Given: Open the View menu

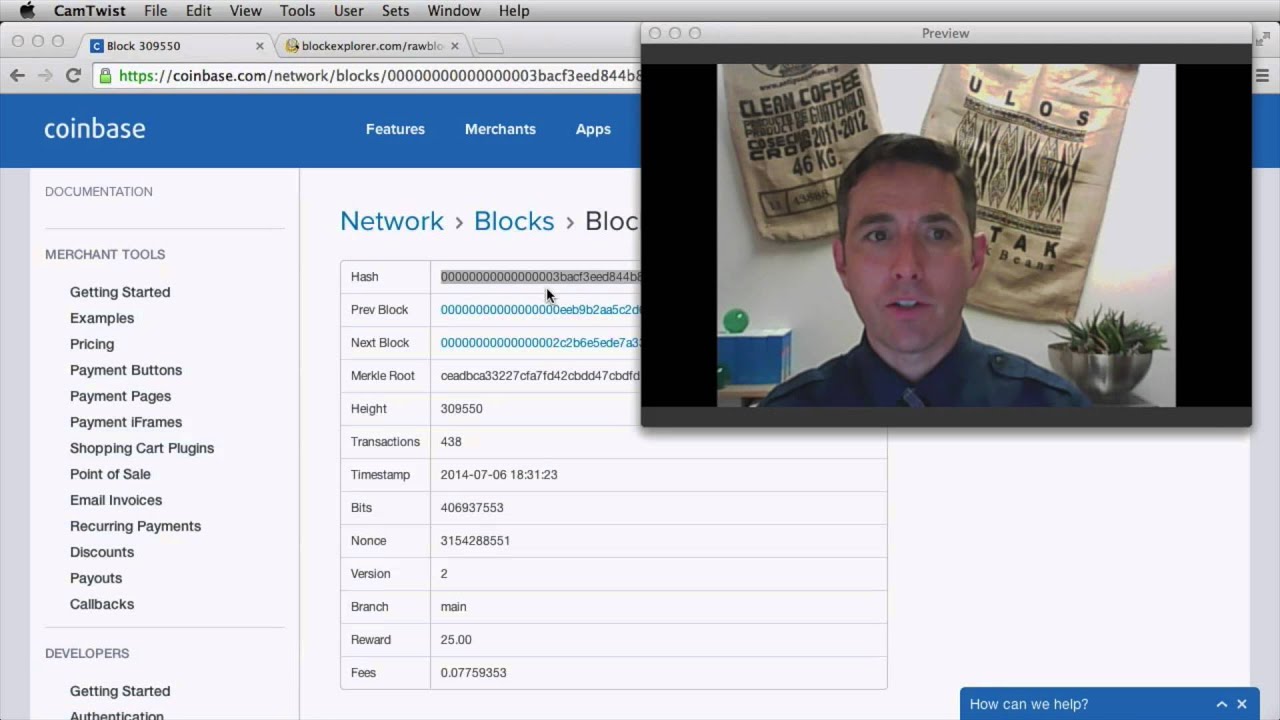Looking at the screenshot, I should 245,11.
